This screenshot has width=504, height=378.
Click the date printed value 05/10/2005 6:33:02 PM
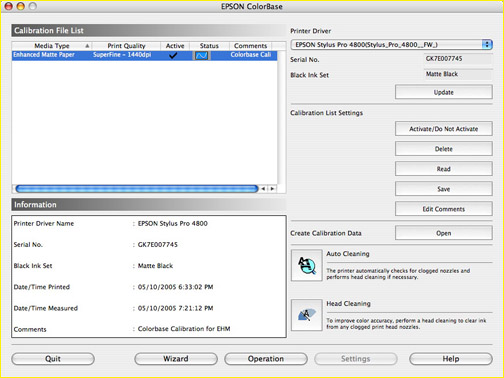point(175,287)
